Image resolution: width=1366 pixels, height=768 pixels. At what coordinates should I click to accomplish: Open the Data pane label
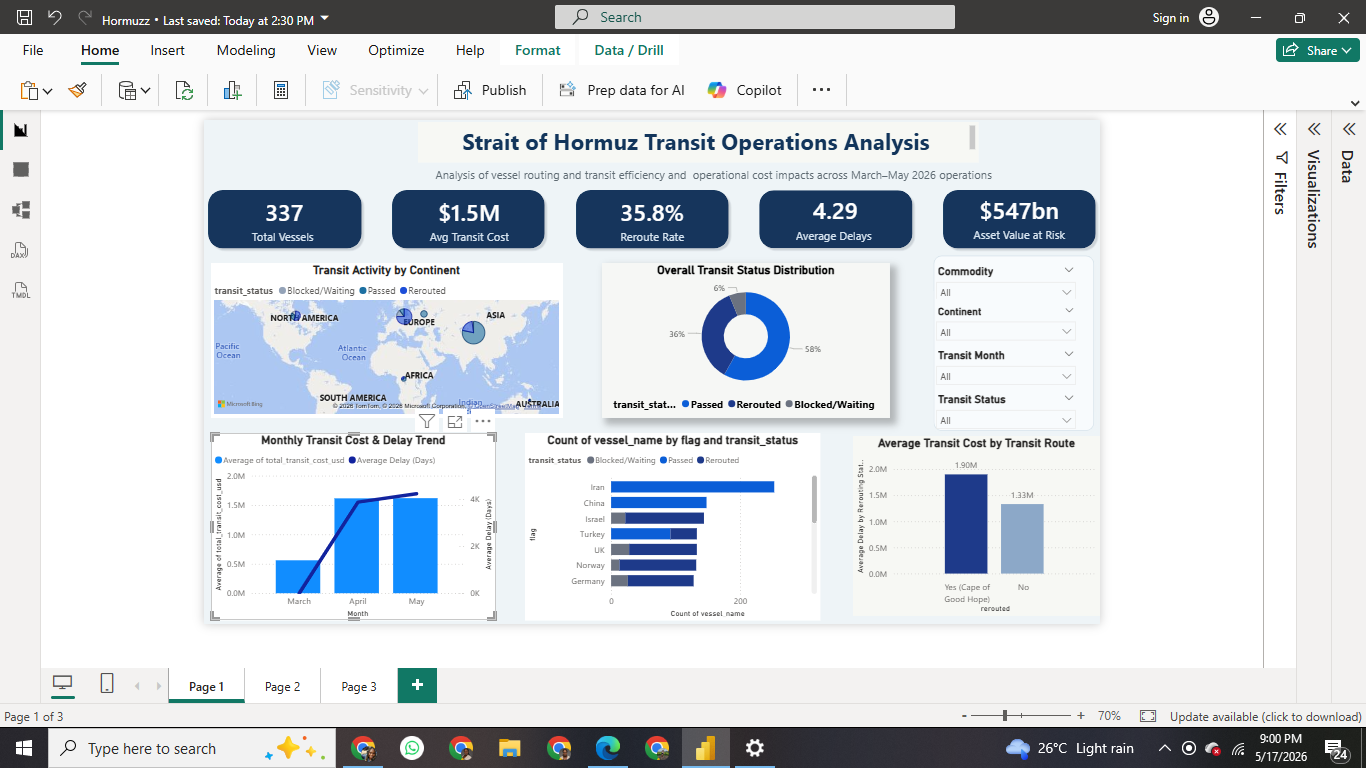(x=1347, y=166)
